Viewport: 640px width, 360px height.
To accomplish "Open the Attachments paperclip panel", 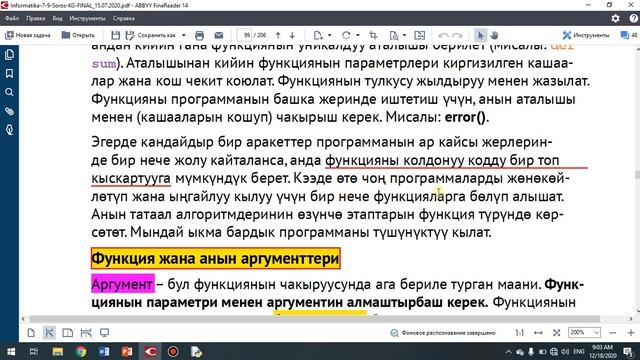I will (9, 111).
